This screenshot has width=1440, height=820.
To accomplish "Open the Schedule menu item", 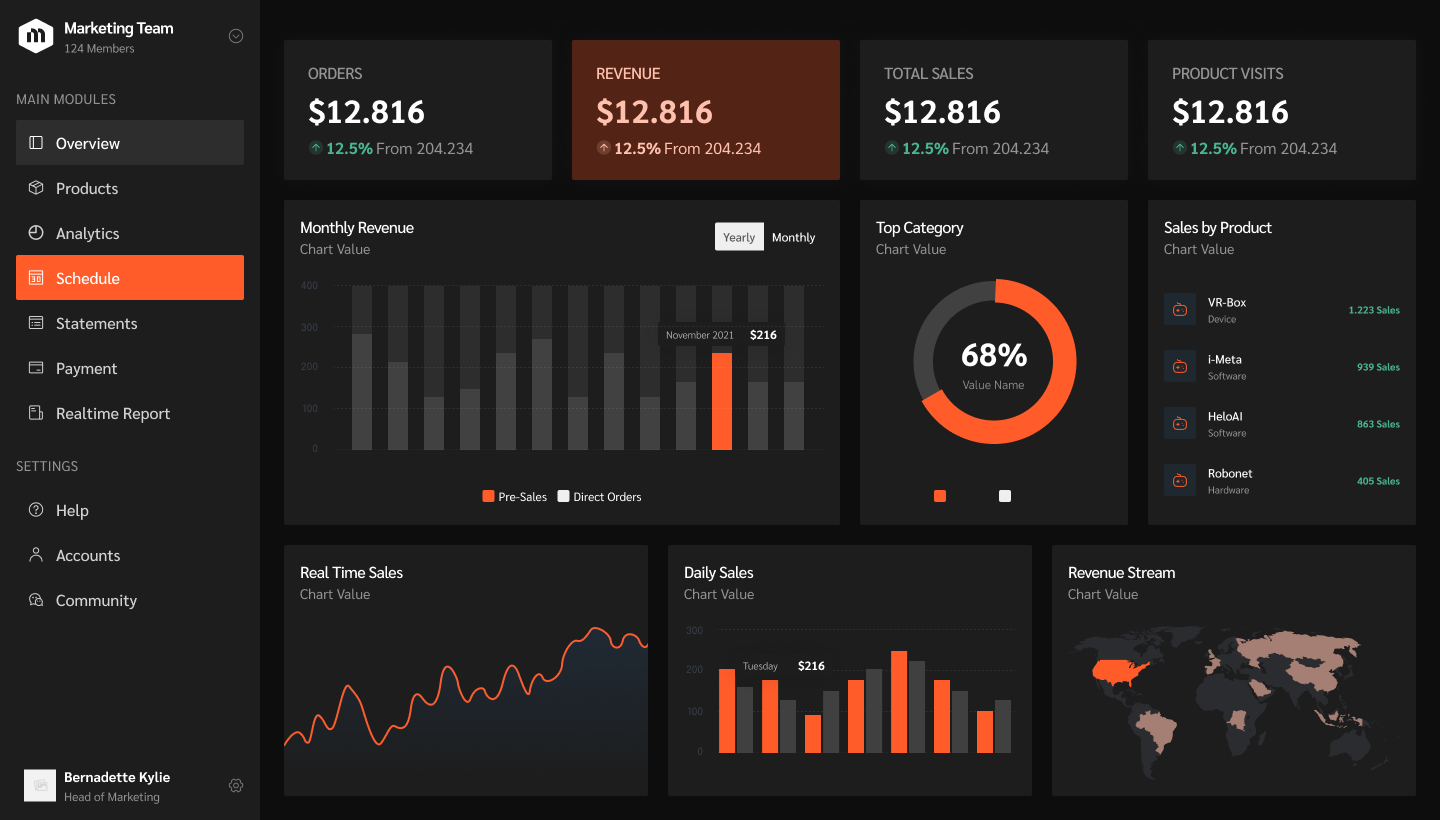I will pos(130,278).
